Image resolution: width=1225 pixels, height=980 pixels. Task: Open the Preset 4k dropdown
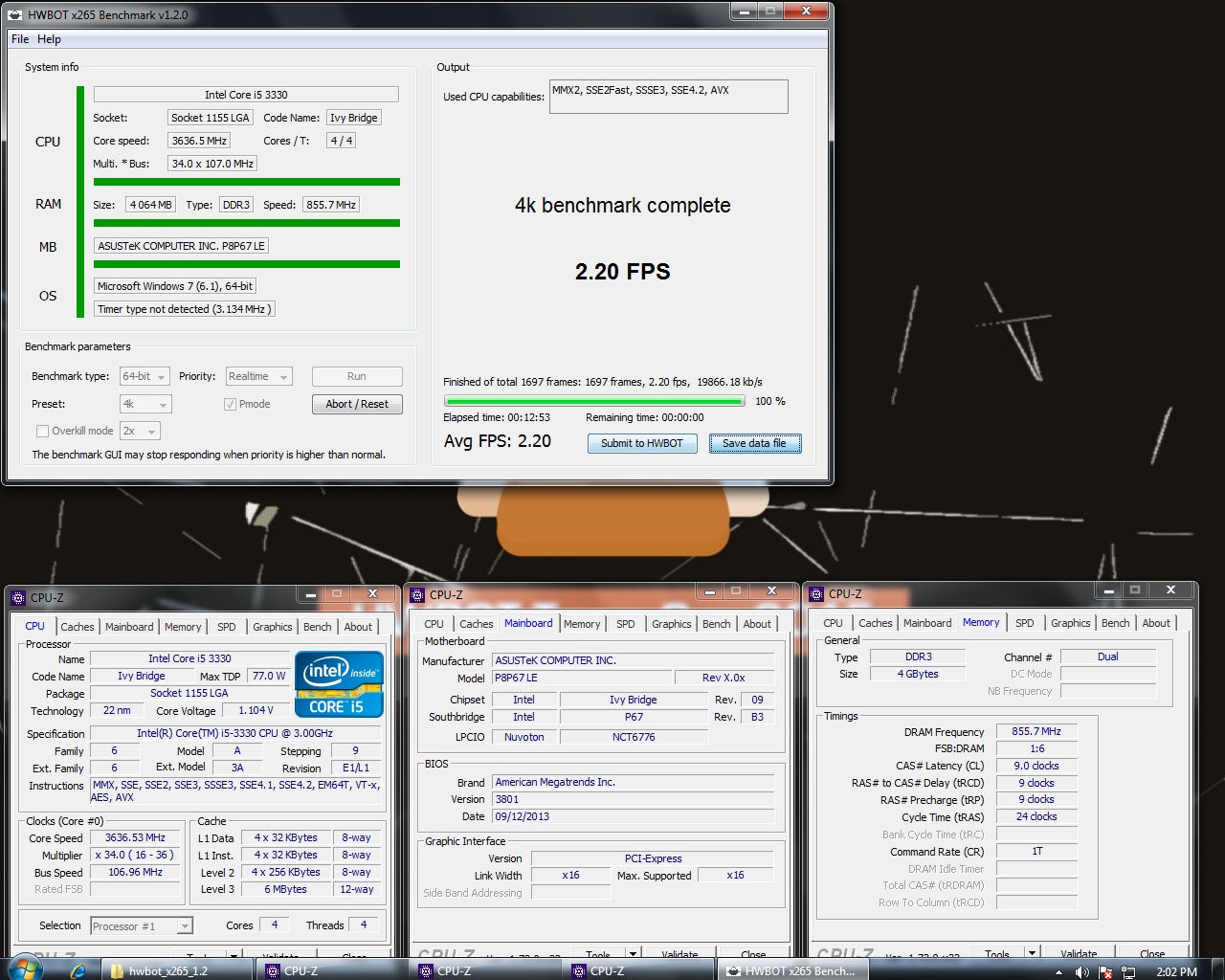click(x=145, y=404)
